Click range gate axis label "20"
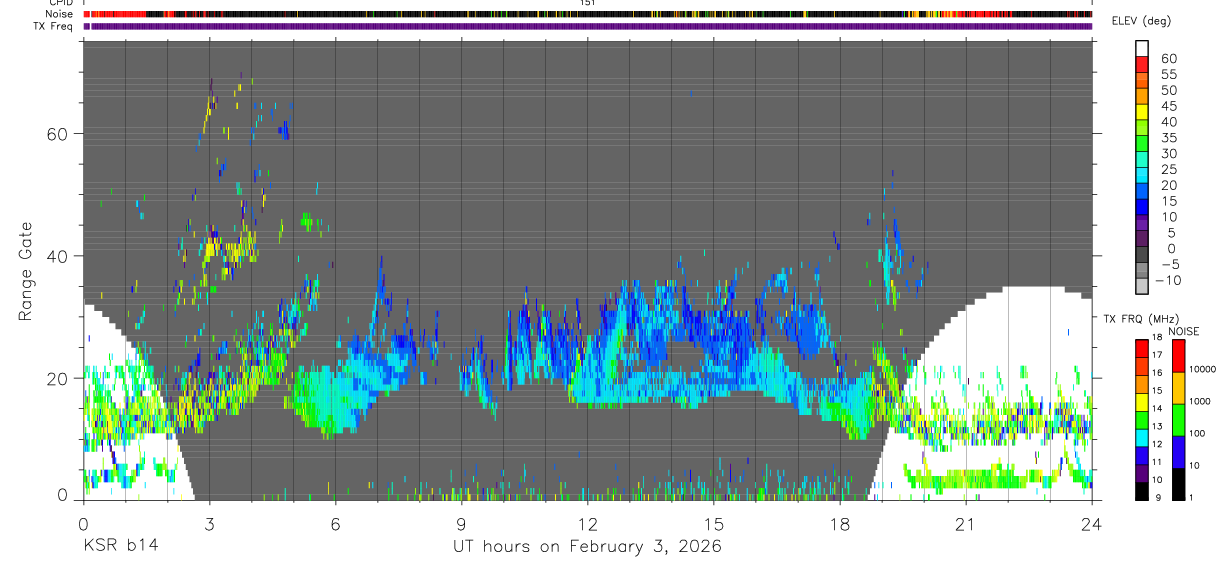This screenshot has height=567, width=1228. 59,378
